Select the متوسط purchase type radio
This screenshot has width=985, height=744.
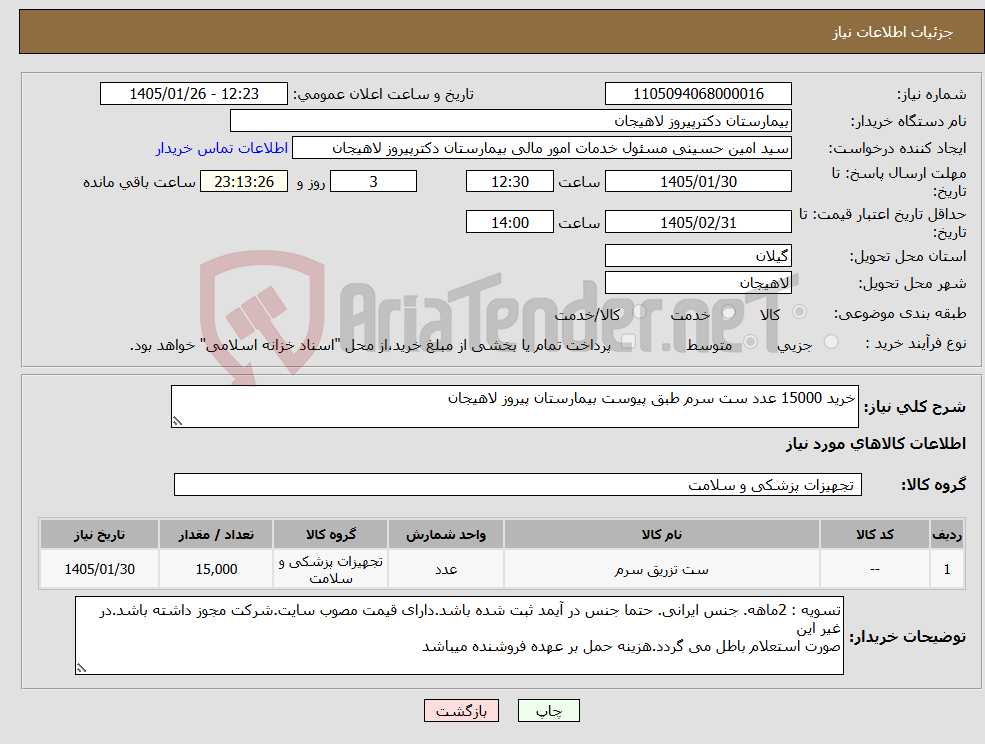pyautogui.click(x=750, y=342)
